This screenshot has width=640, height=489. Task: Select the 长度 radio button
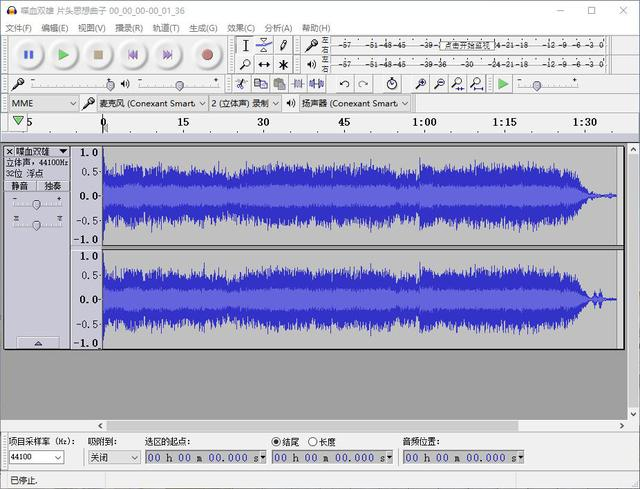313,442
